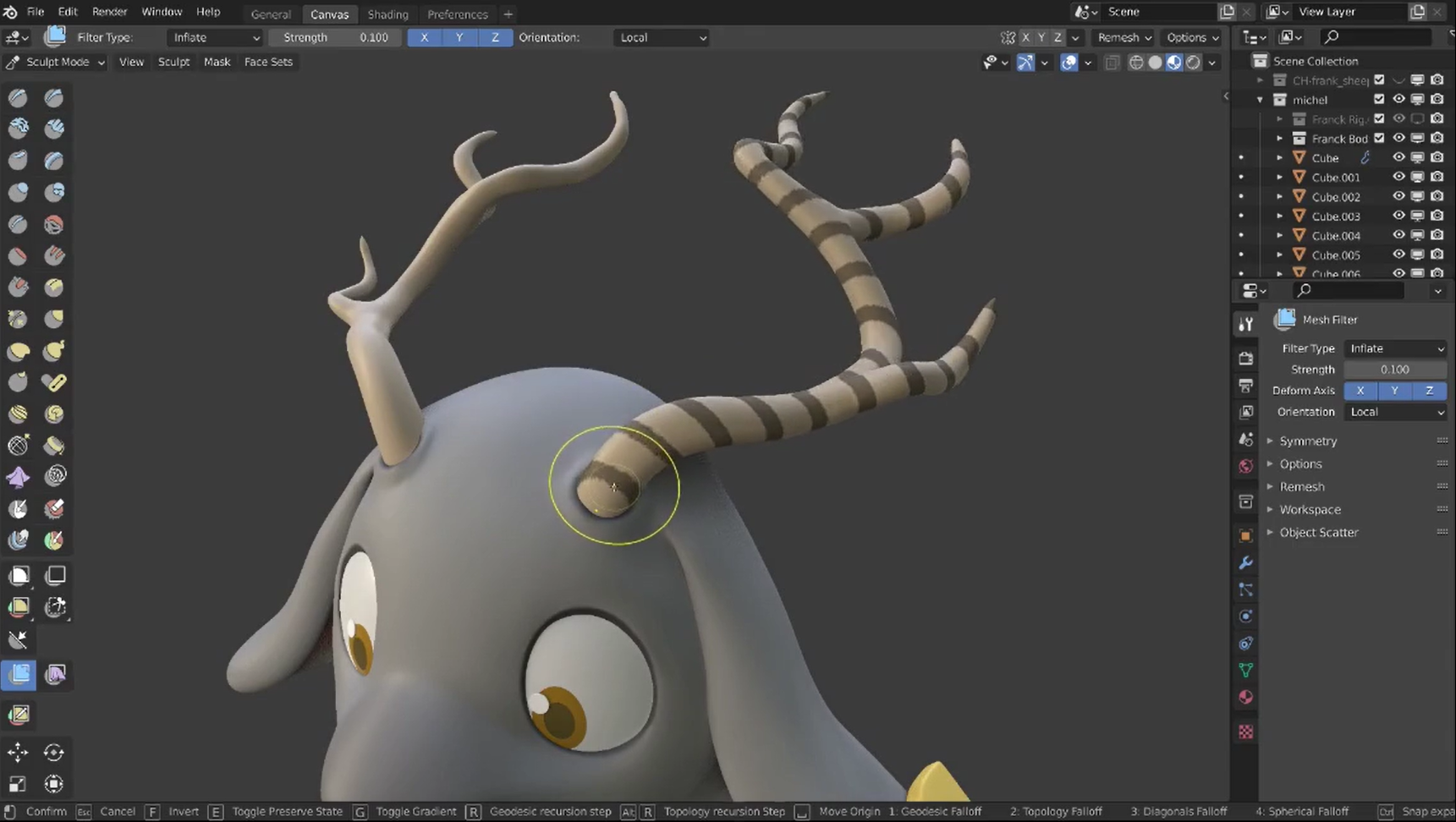Open the Mesh Filter panel icon in sidebar
This screenshot has height=822, width=1456.
(1283, 319)
